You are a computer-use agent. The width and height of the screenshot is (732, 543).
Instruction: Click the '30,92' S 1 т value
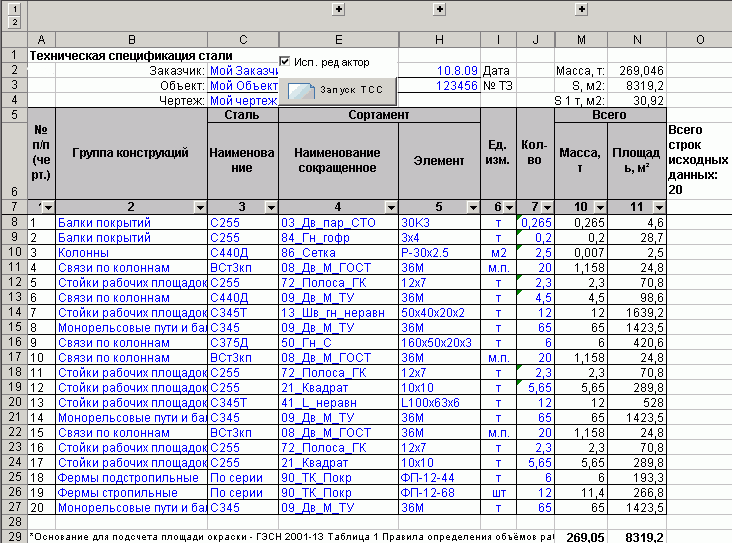point(637,100)
